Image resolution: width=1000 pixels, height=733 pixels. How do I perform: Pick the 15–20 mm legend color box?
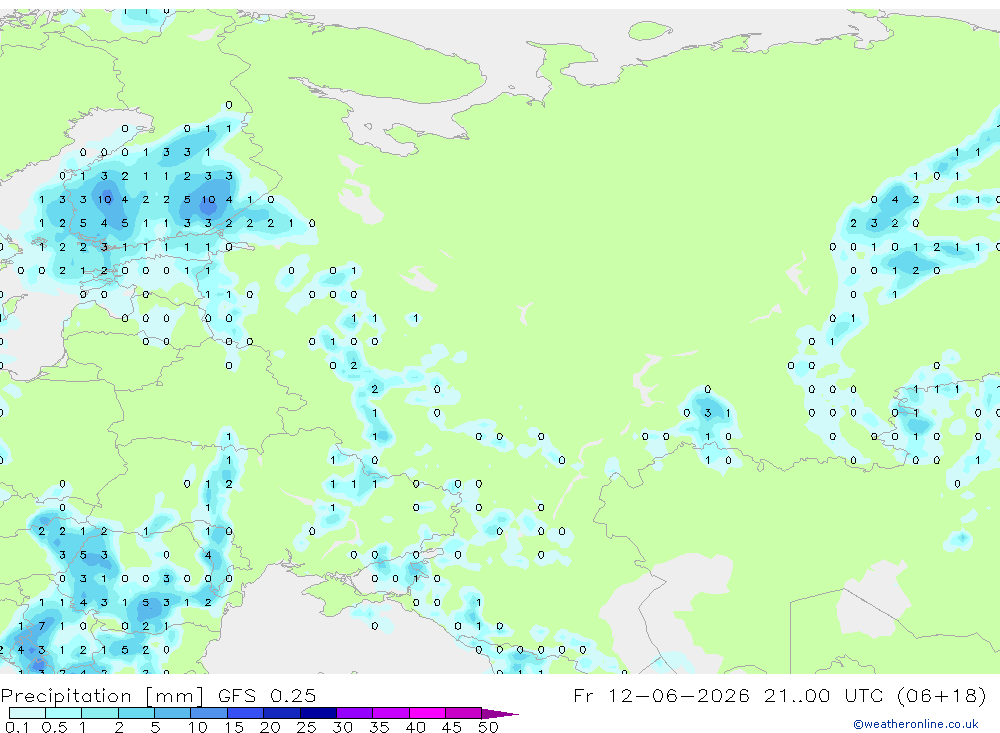tap(246, 713)
